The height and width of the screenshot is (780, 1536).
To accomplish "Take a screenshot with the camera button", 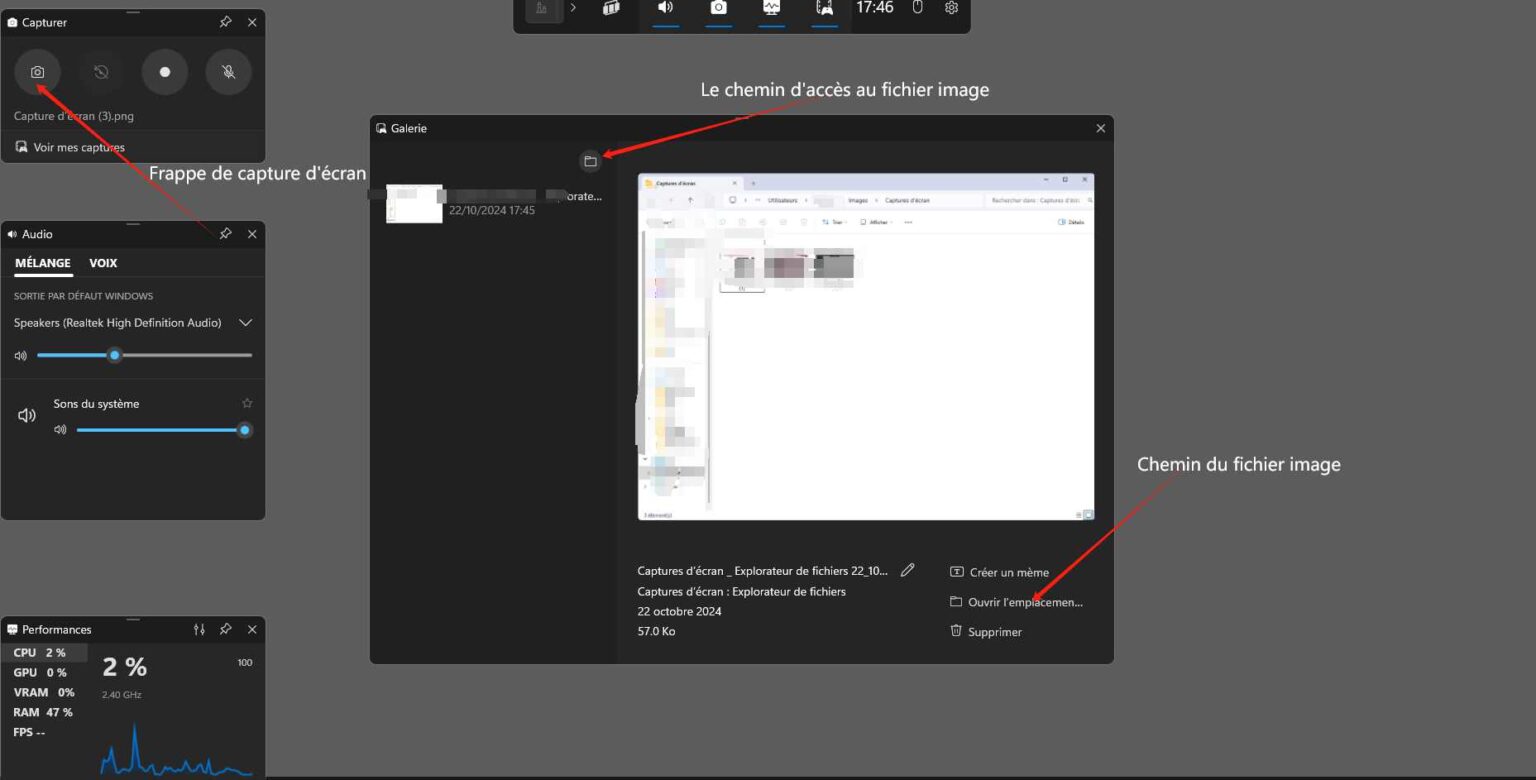I will tap(37, 72).
